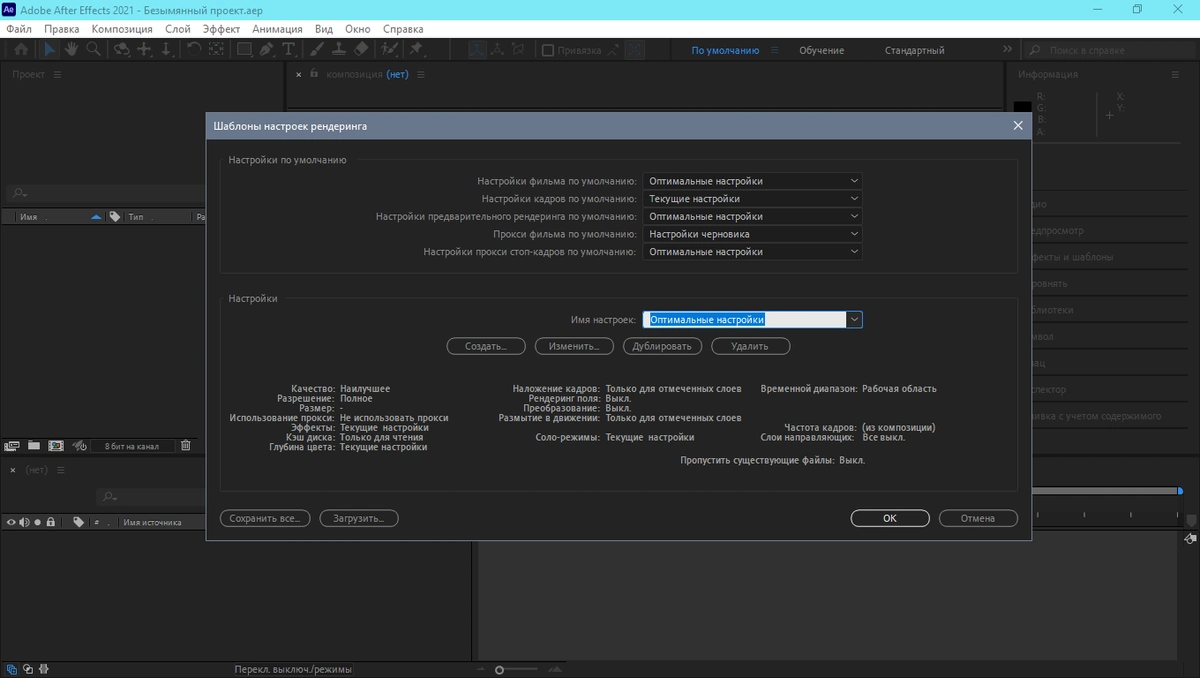Select the Orbit camera tool
This screenshot has height=678, width=1200.
tap(121, 49)
